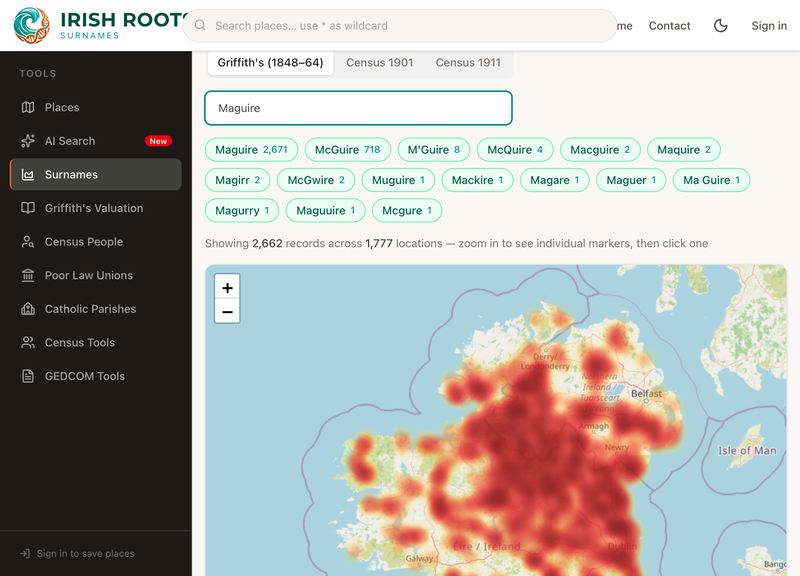Open Poor Law Unions tool
Viewport: 800px width, 576px height.
pyautogui.click(x=96, y=276)
